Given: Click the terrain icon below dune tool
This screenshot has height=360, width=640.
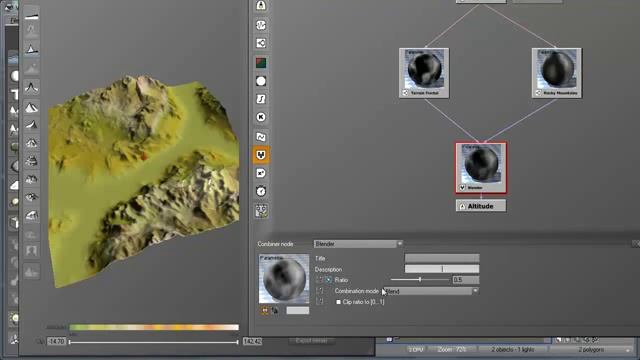Looking at the screenshot, I should pos(31,143).
